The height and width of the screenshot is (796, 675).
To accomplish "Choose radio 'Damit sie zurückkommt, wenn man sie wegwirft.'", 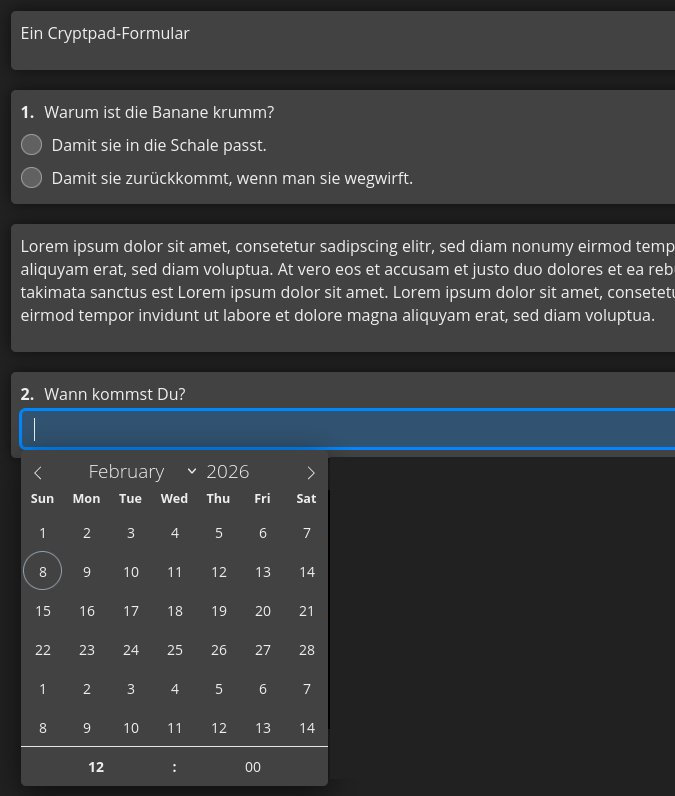I will (x=32, y=178).
